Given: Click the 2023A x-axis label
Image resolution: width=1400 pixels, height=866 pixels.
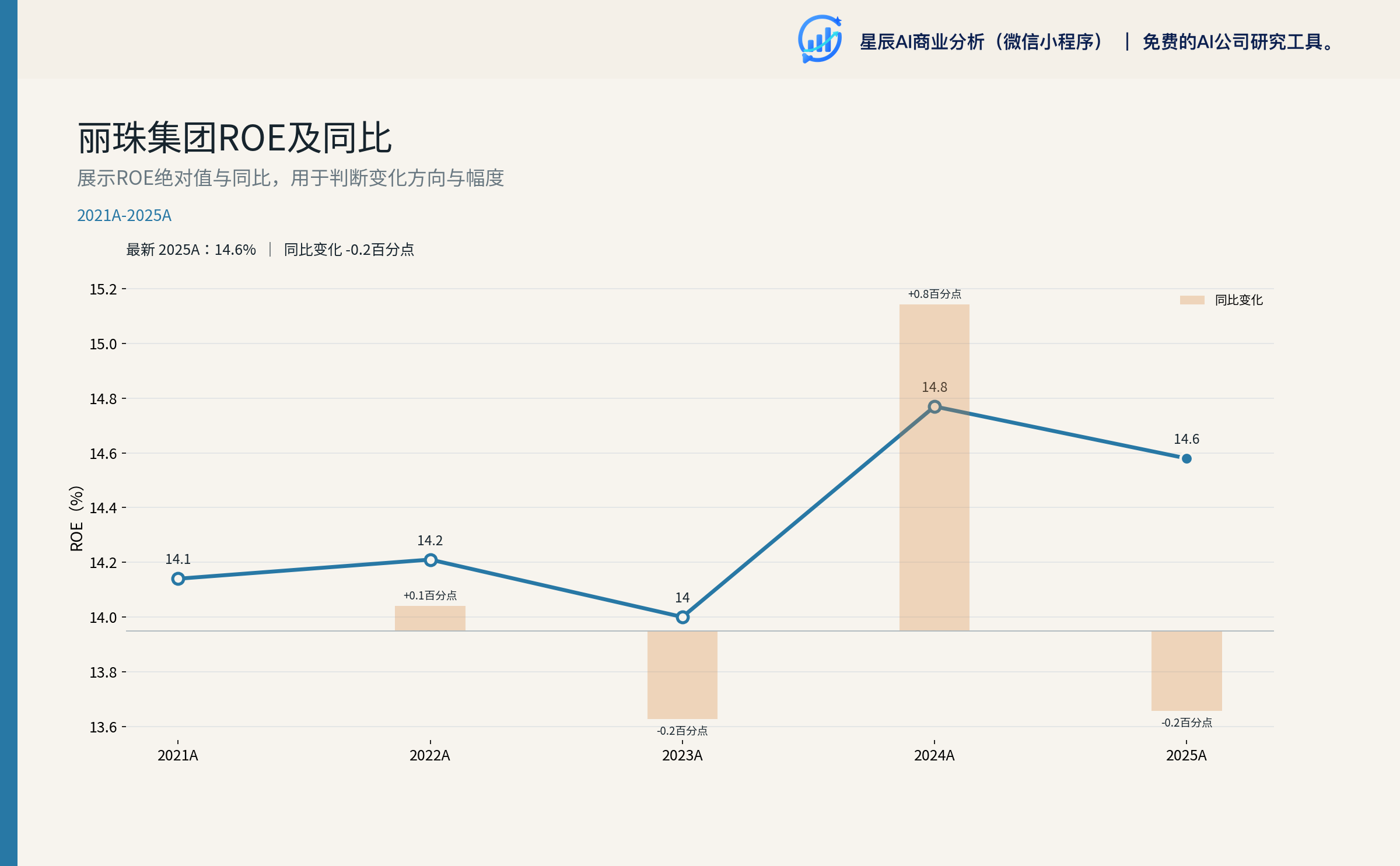Looking at the screenshot, I should pyautogui.click(x=682, y=755).
